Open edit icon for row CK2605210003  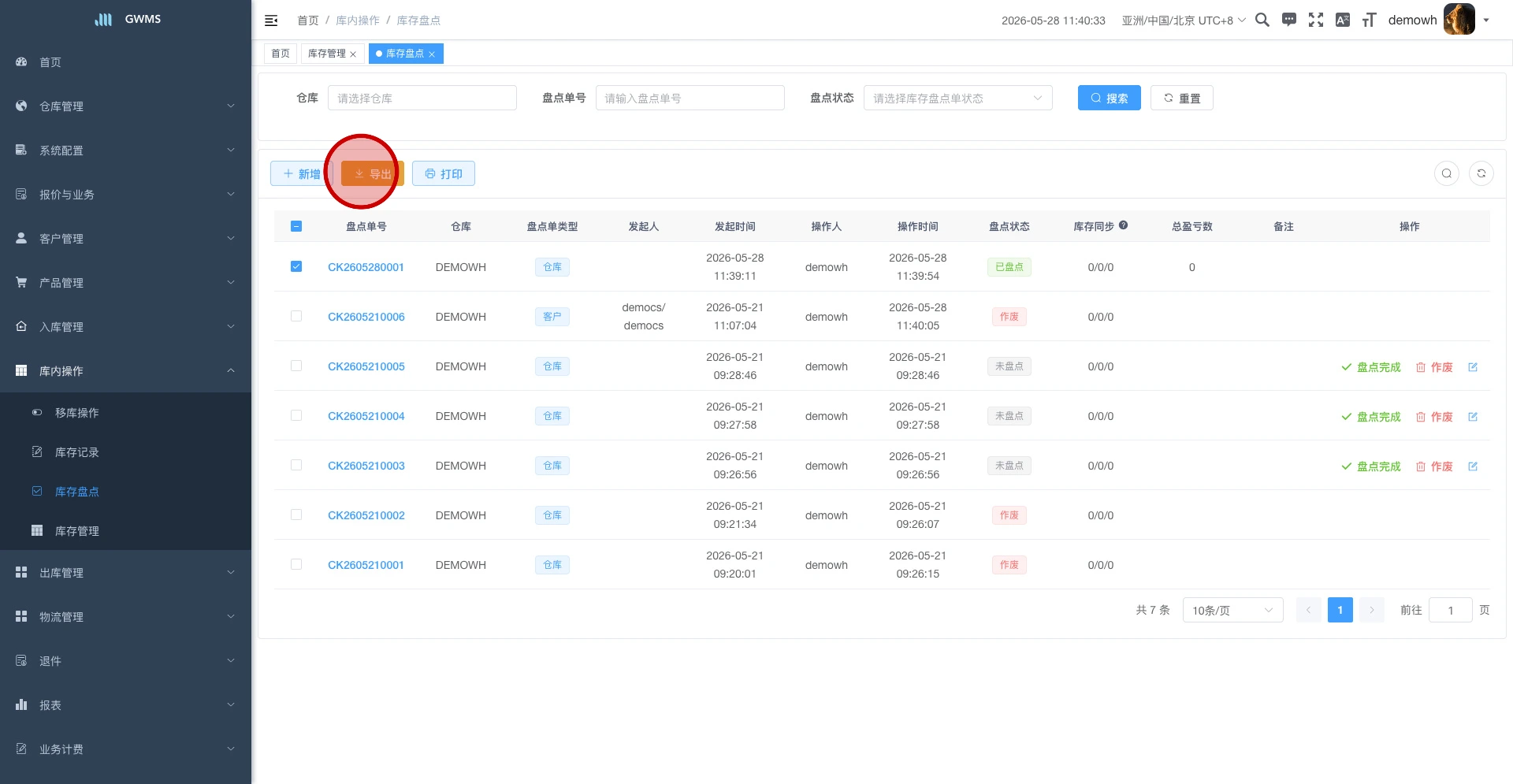(x=1473, y=466)
